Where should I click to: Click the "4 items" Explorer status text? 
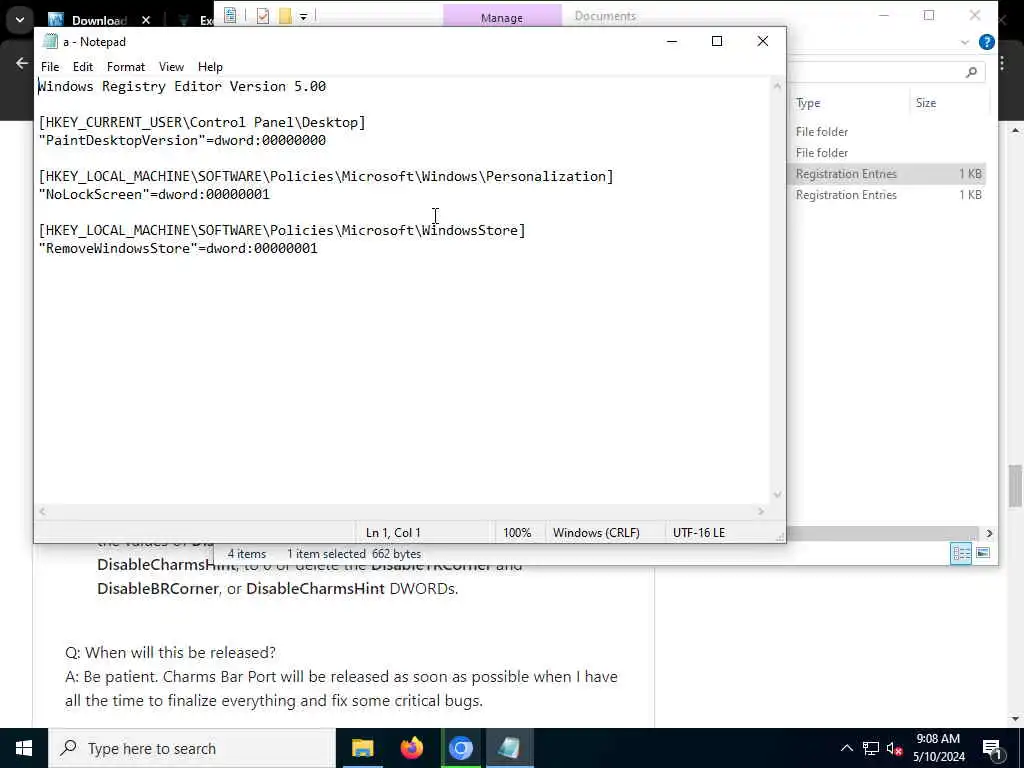(x=247, y=554)
